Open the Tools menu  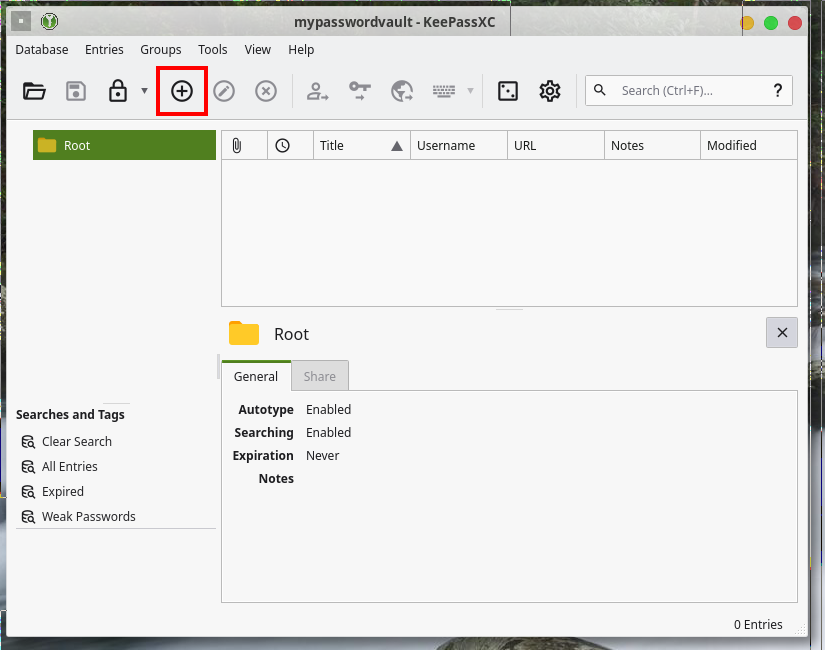[213, 49]
